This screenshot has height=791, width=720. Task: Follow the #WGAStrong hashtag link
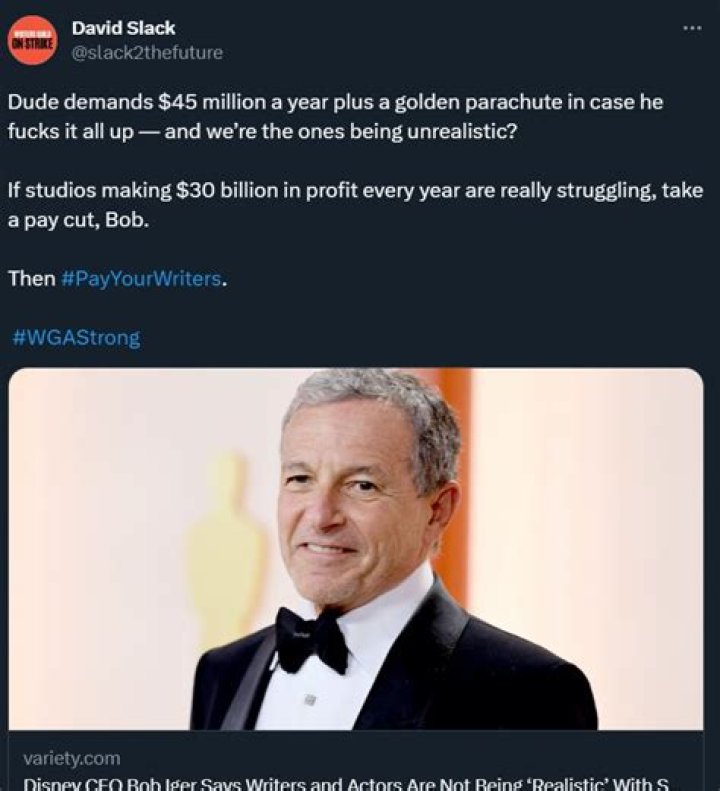(x=76, y=337)
